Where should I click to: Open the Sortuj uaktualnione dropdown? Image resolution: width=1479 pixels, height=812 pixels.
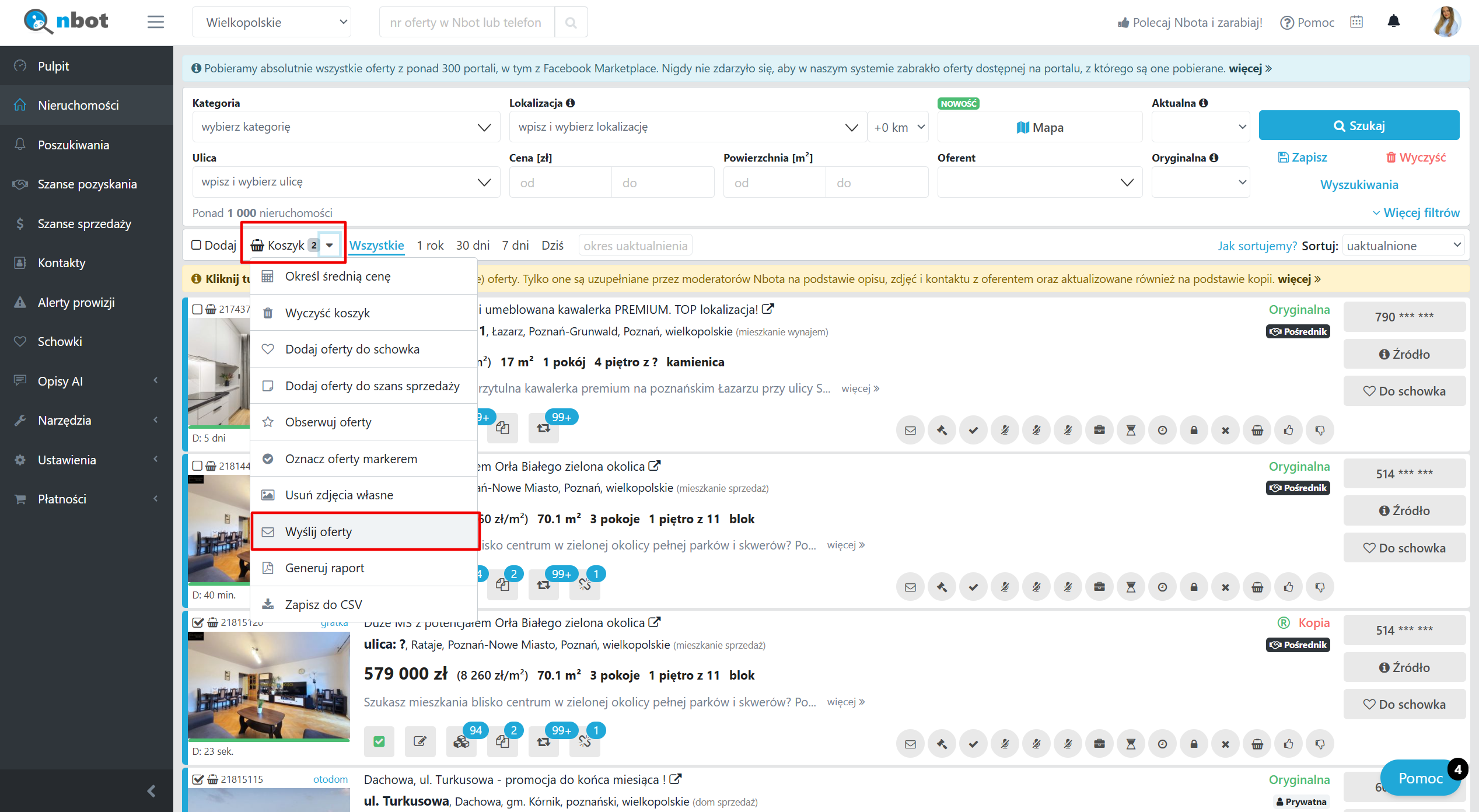tap(1405, 246)
